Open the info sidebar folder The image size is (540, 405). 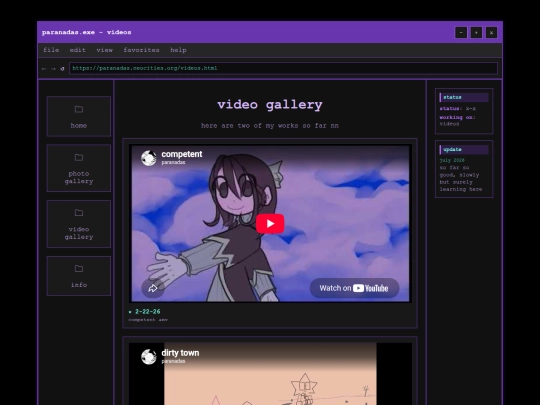click(x=79, y=276)
